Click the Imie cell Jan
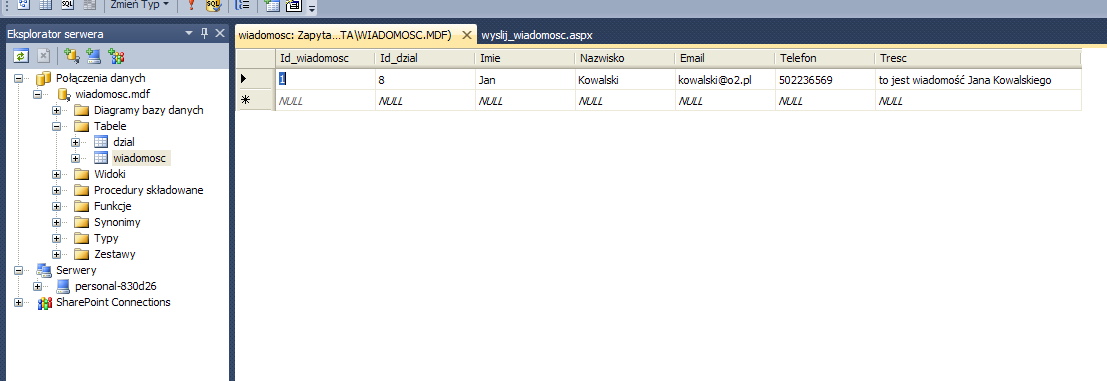Screen dimensions: 1107x381 pos(525,80)
